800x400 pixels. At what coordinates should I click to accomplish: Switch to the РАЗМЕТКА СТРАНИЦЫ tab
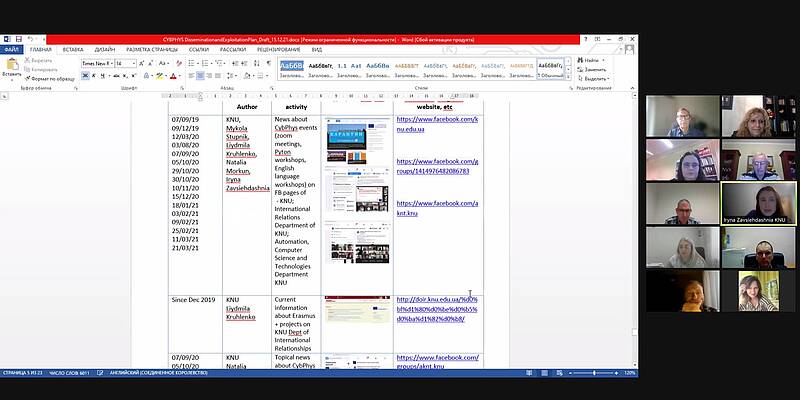tap(152, 49)
